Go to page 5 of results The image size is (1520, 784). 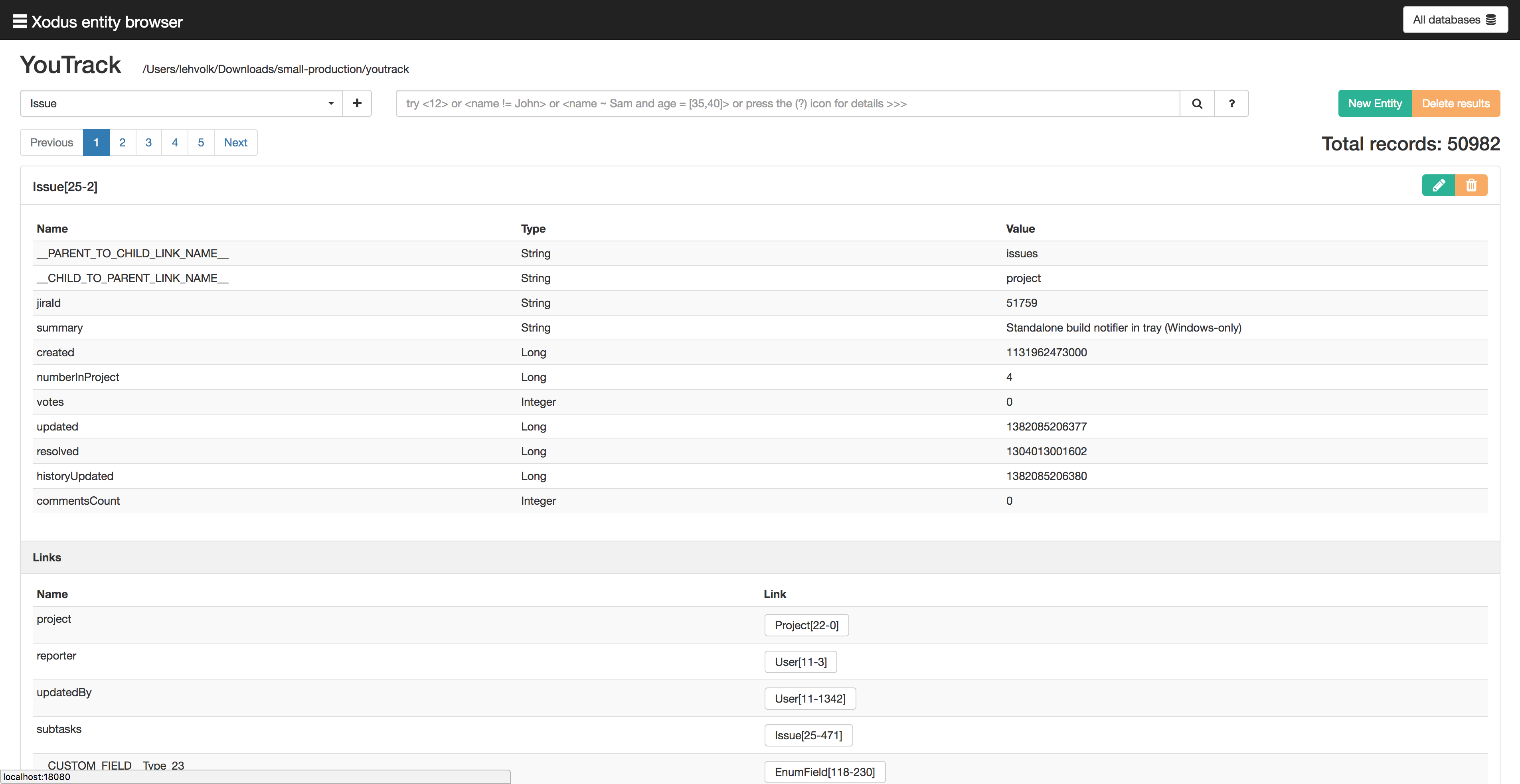[201, 142]
